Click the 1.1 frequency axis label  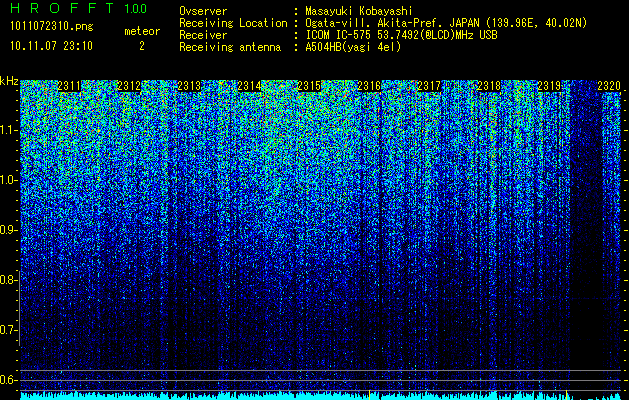click(7, 131)
